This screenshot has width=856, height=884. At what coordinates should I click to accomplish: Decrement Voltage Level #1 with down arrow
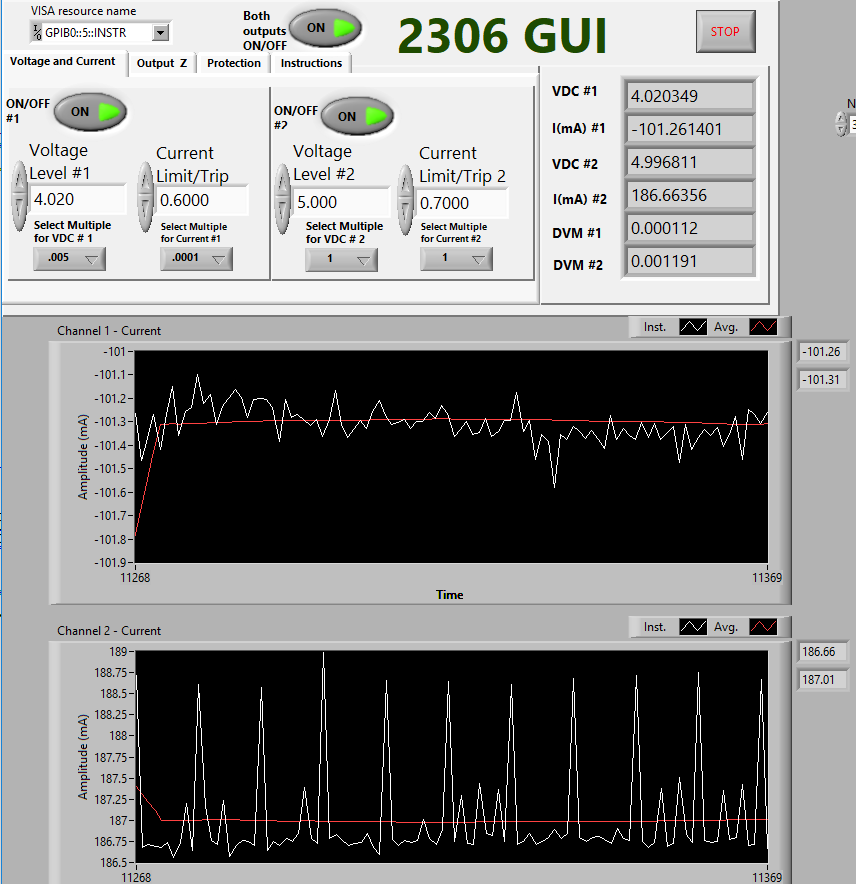20,214
